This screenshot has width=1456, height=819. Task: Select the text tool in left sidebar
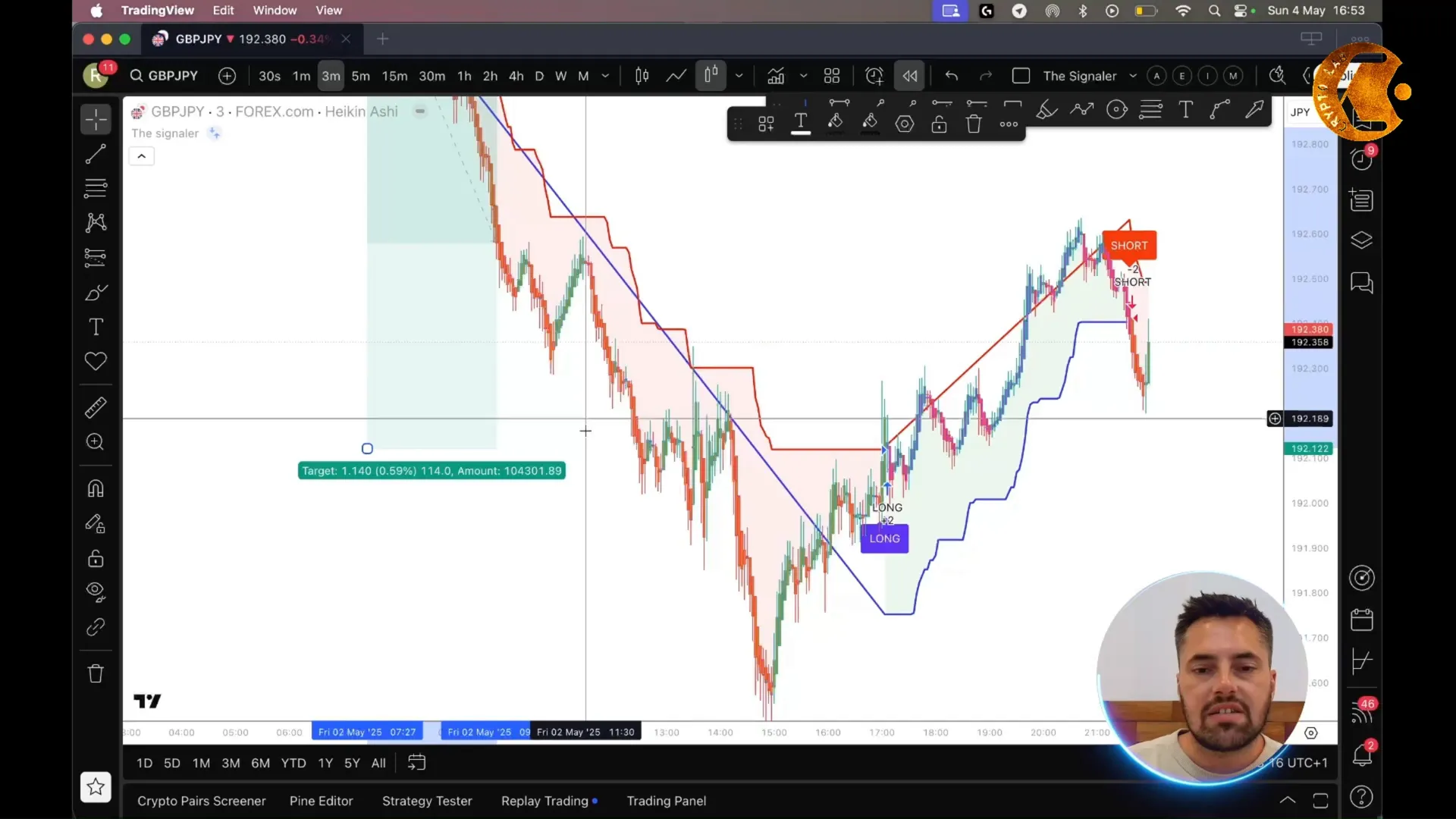point(96,327)
